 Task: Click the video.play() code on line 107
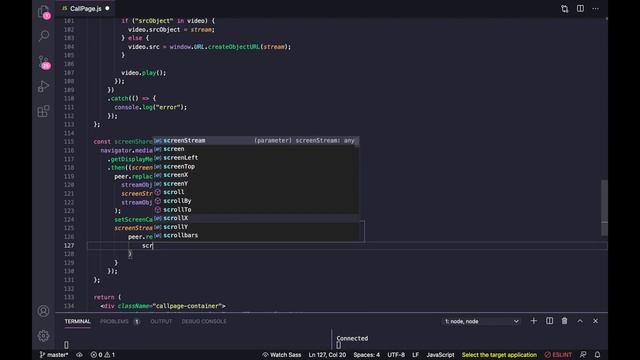pyautogui.click(x=144, y=73)
